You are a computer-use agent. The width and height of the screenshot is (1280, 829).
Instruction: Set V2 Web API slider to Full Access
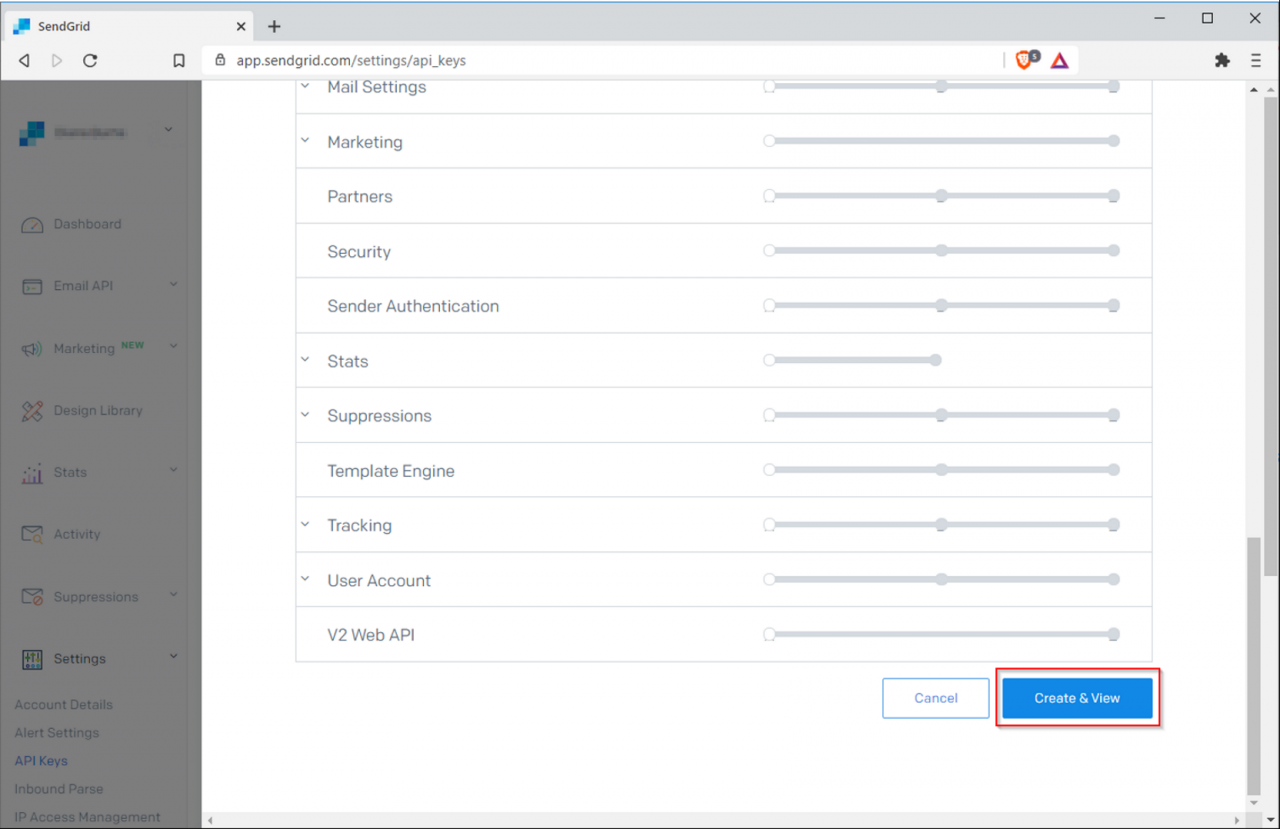[1114, 634]
